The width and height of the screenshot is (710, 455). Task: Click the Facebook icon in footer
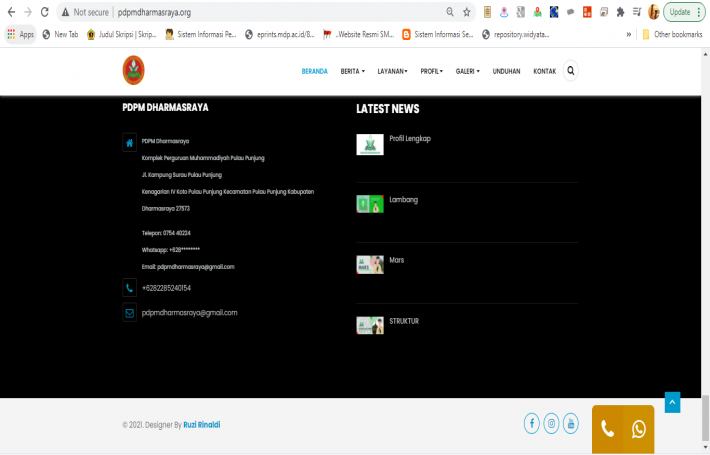tap(532, 423)
